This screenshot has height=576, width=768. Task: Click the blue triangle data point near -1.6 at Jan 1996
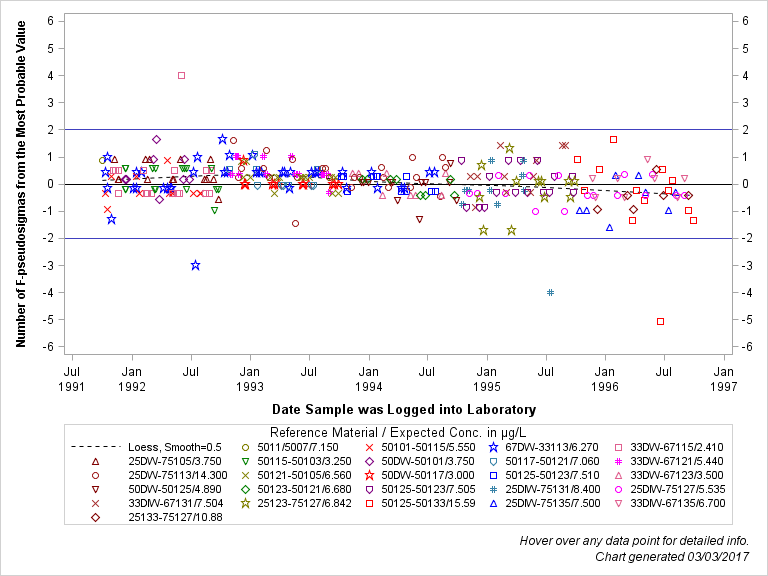(610, 228)
